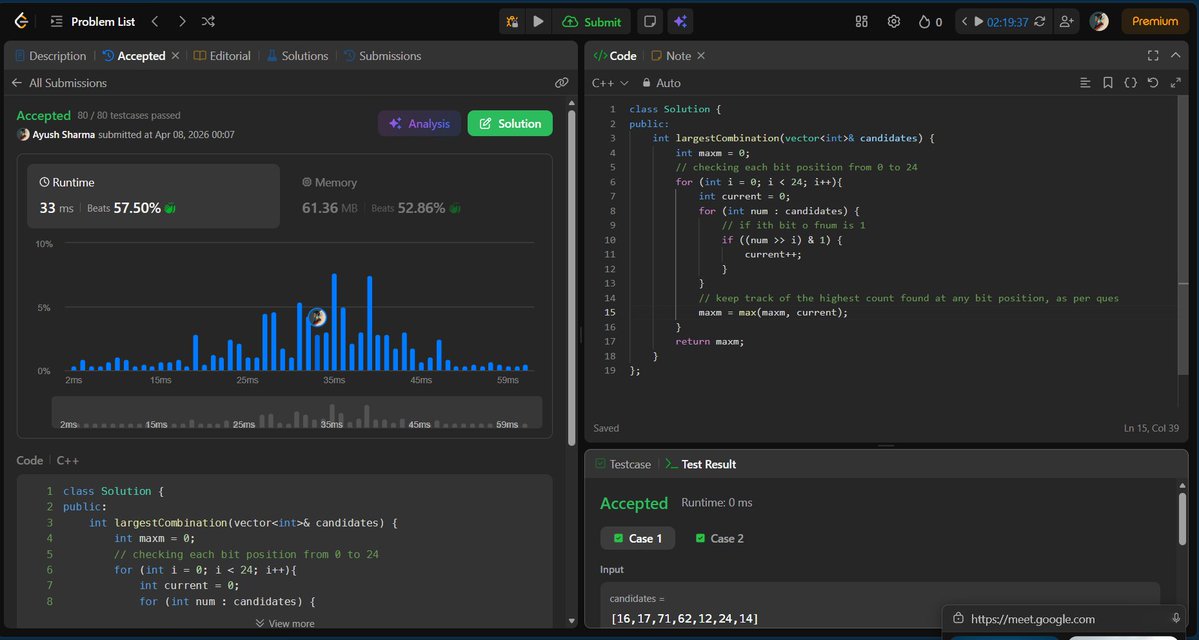Go to next problem arrow
This screenshot has height=640, width=1199.
(182, 21)
